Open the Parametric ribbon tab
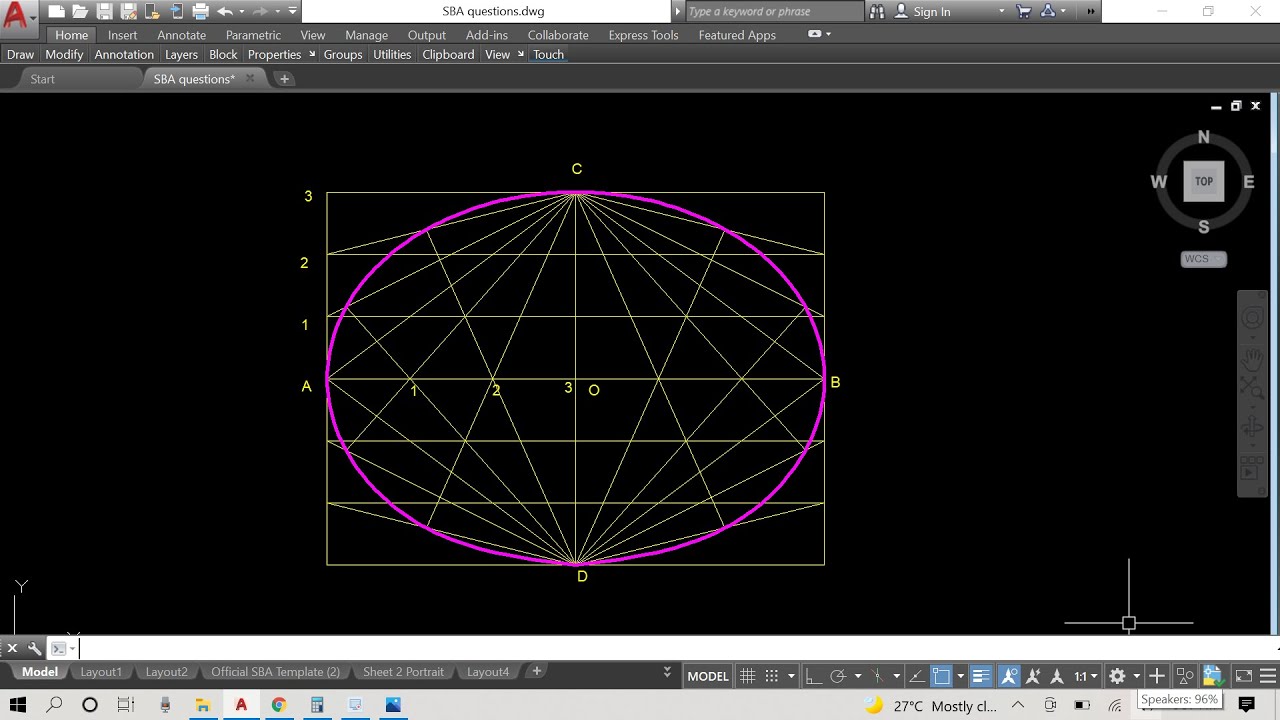 (253, 35)
